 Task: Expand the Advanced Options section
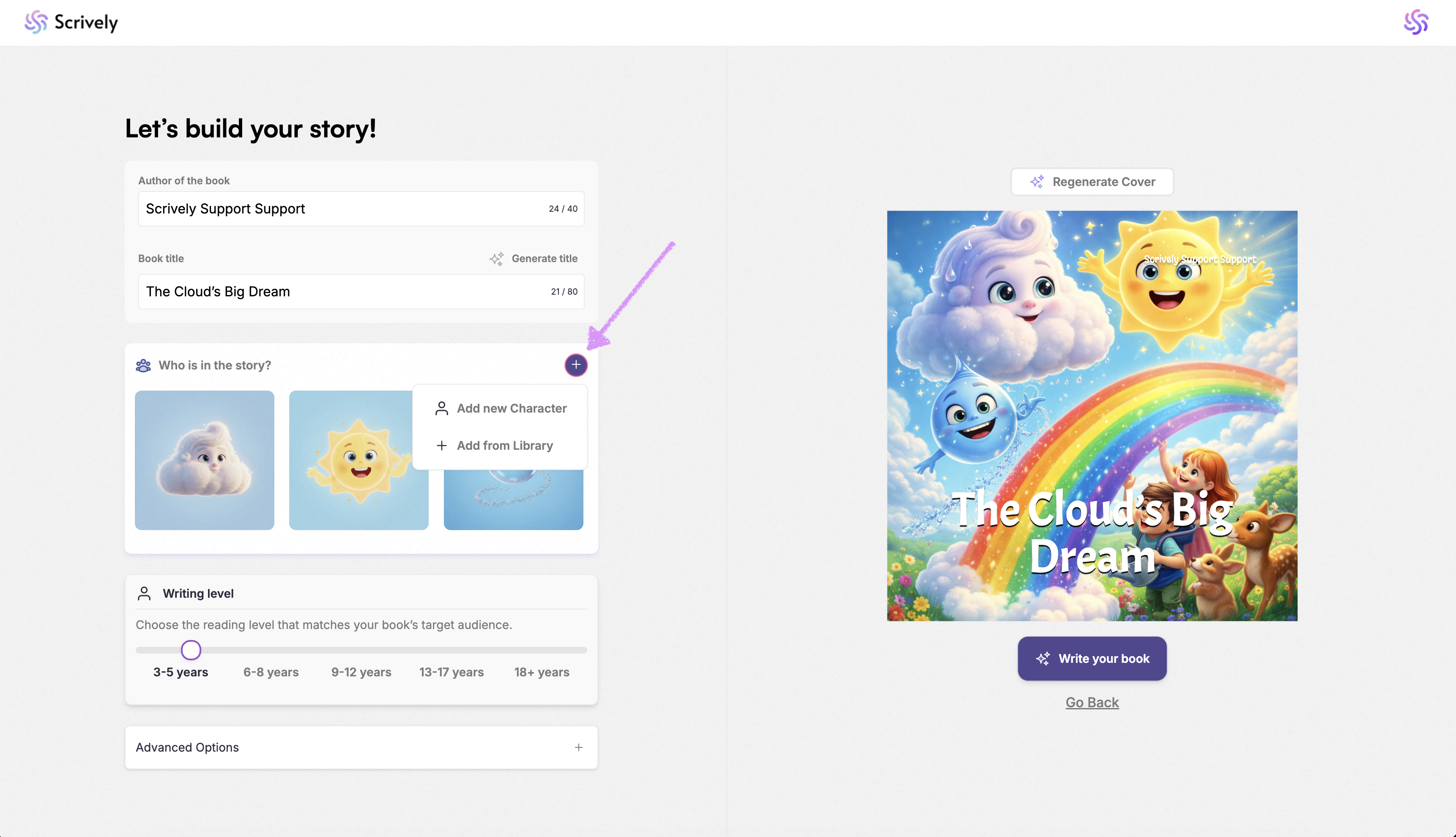pos(187,747)
